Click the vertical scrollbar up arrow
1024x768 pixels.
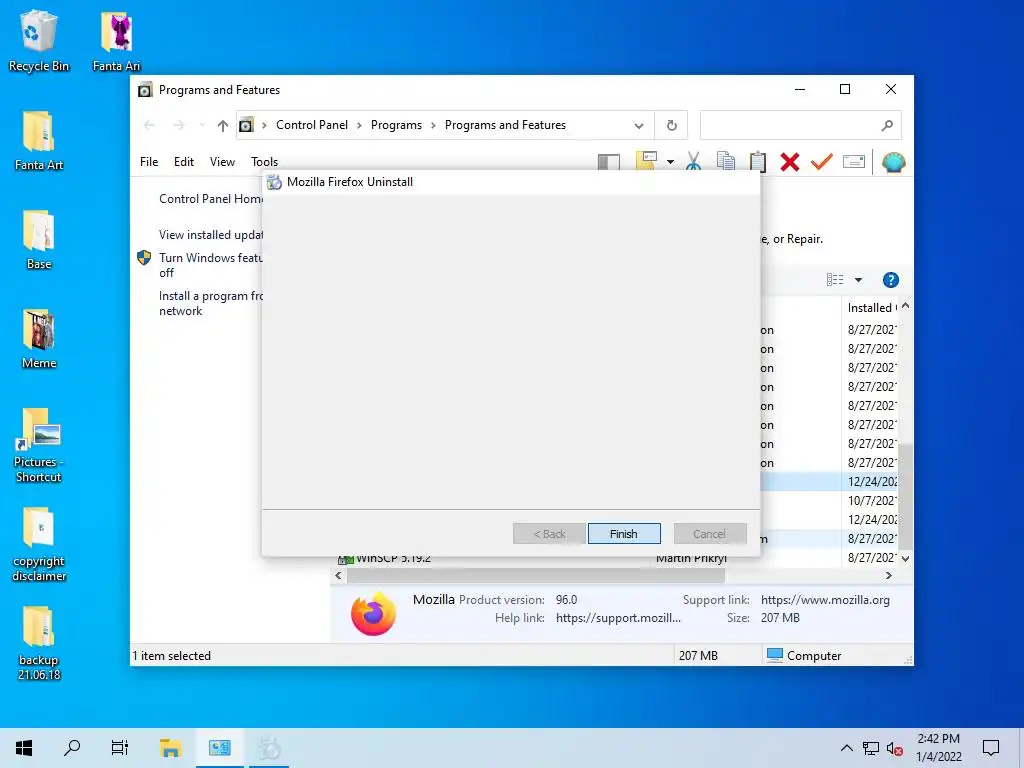tap(905, 306)
